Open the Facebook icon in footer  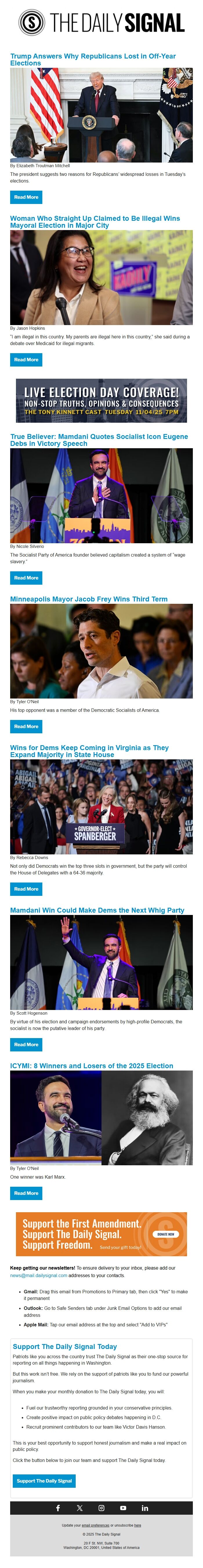click(58, 1508)
